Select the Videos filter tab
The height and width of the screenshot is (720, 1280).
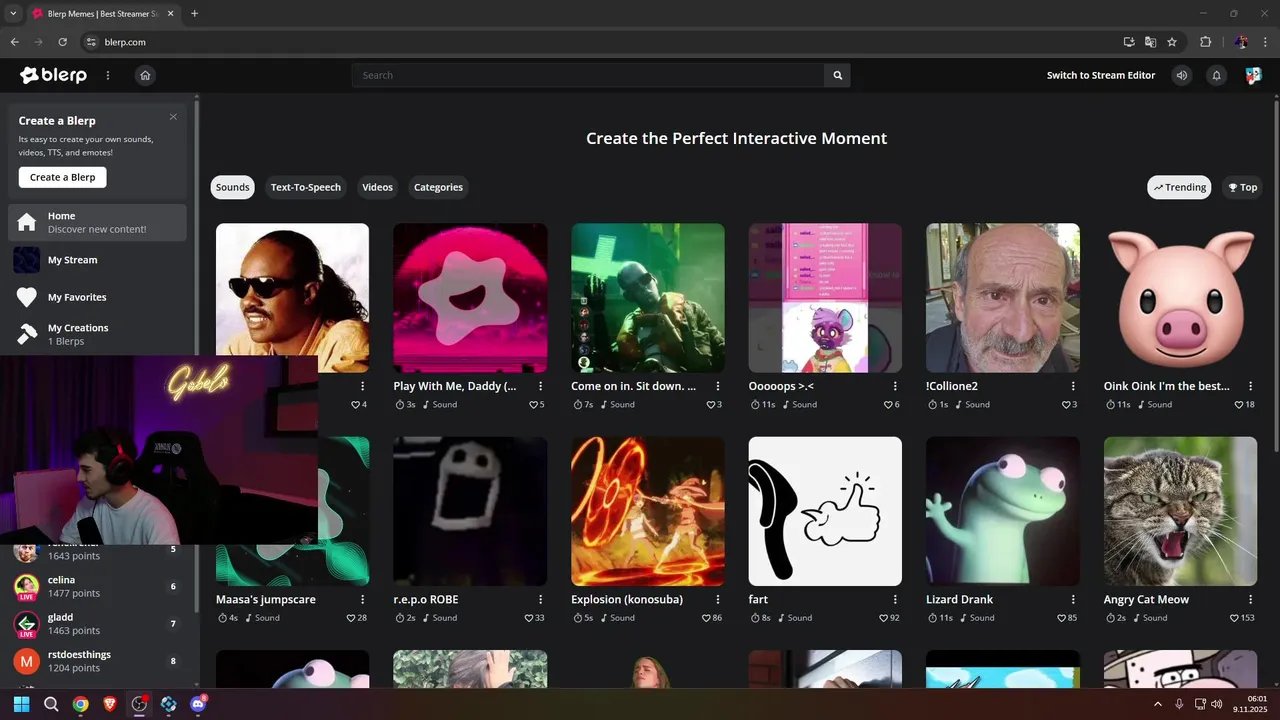(377, 187)
